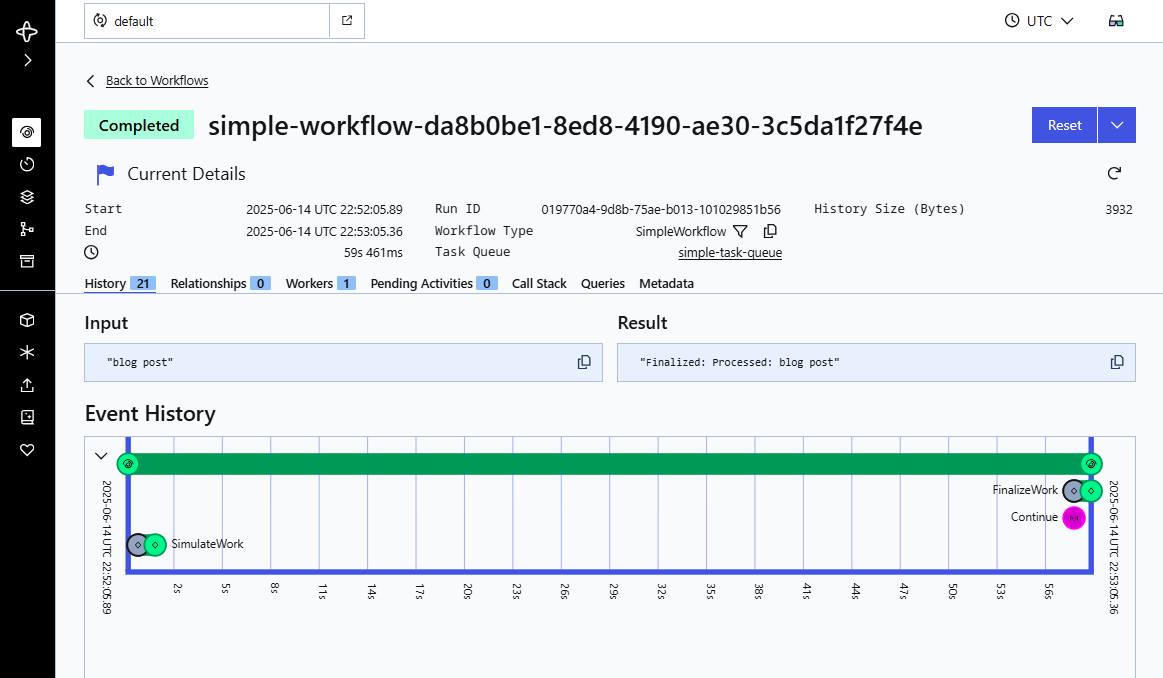Toggle labs mode with the glasses icon
The image size is (1163, 678).
(1115, 20)
